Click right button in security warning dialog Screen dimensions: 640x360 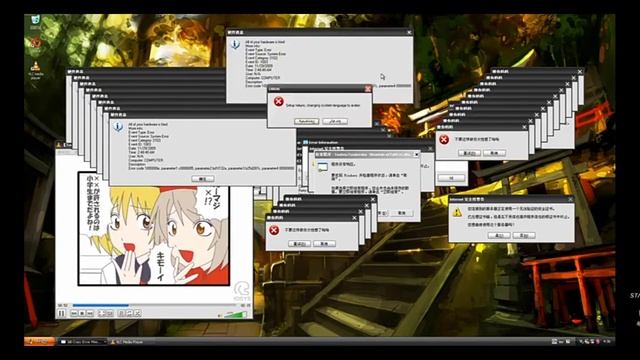(524, 236)
